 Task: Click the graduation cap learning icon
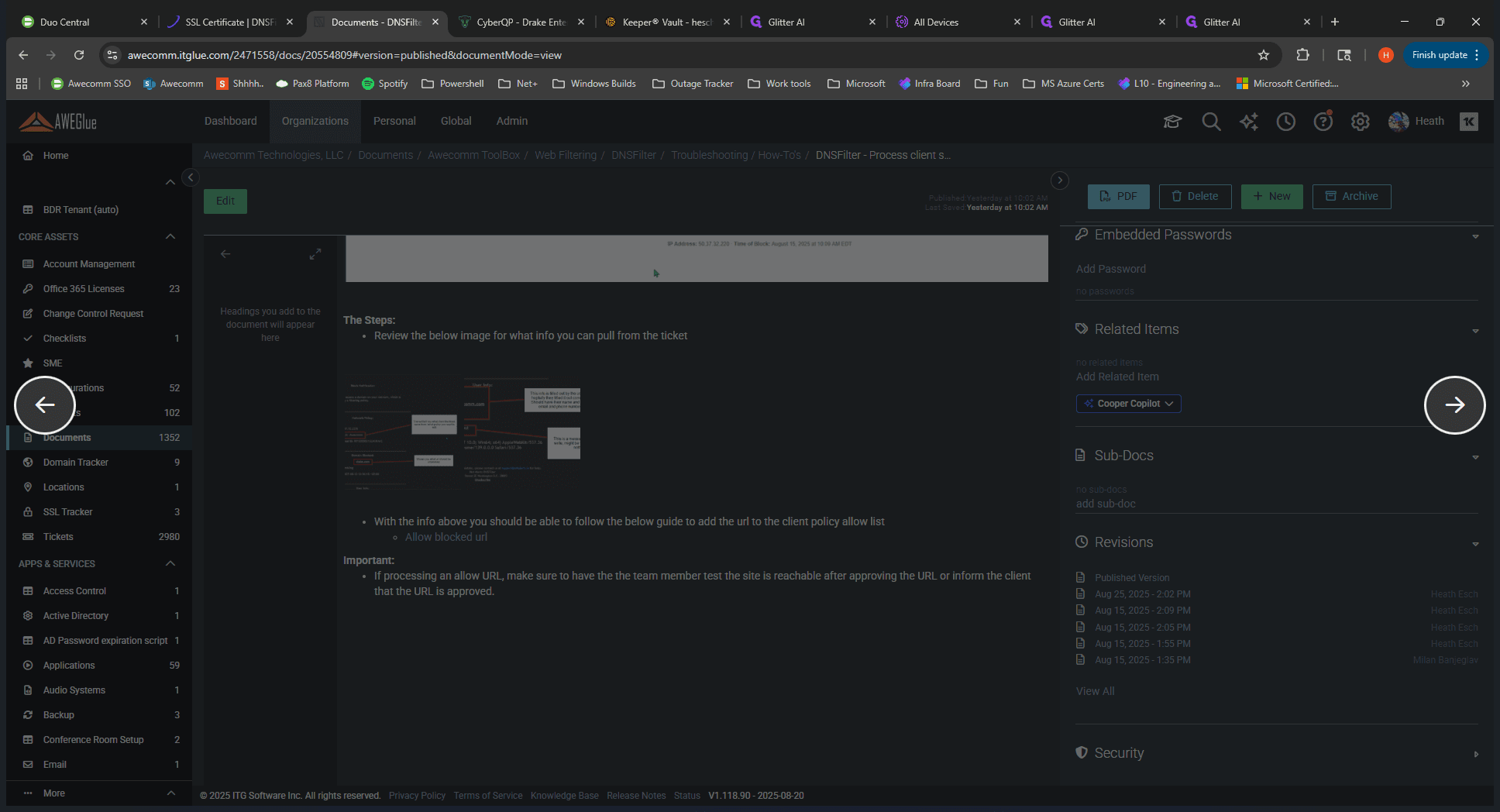point(1172,122)
